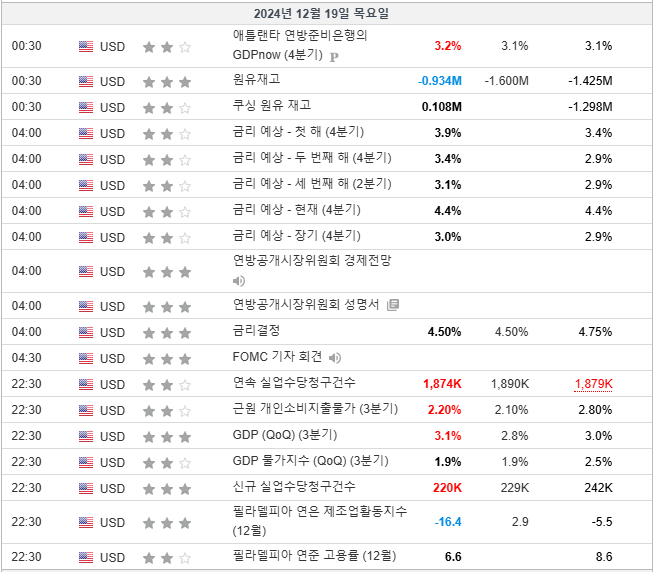This screenshot has height=572, width=656.
Task: Click the star rating for the 금리결정 row
Action: pyautogui.click(x=167, y=333)
